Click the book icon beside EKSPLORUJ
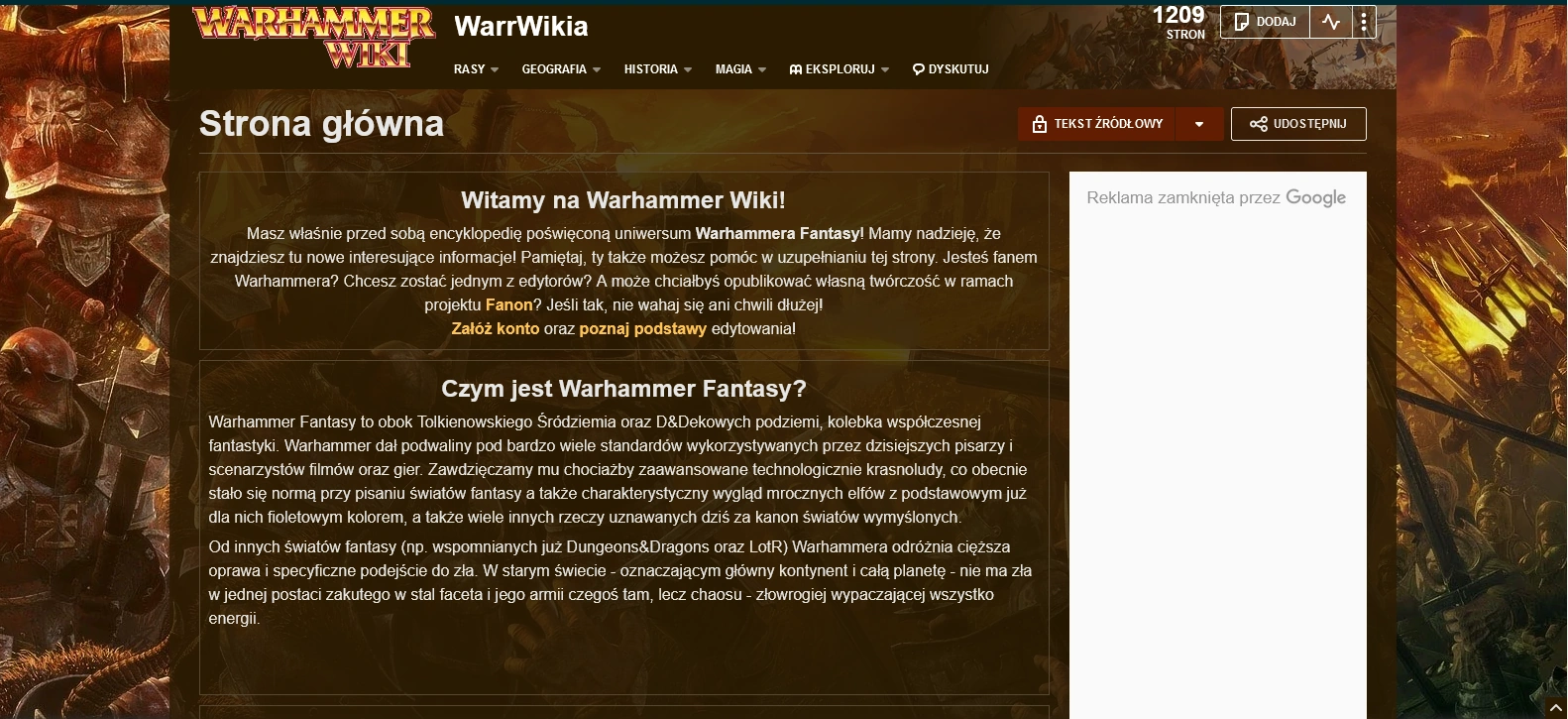1568x719 pixels. pos(795,69)
